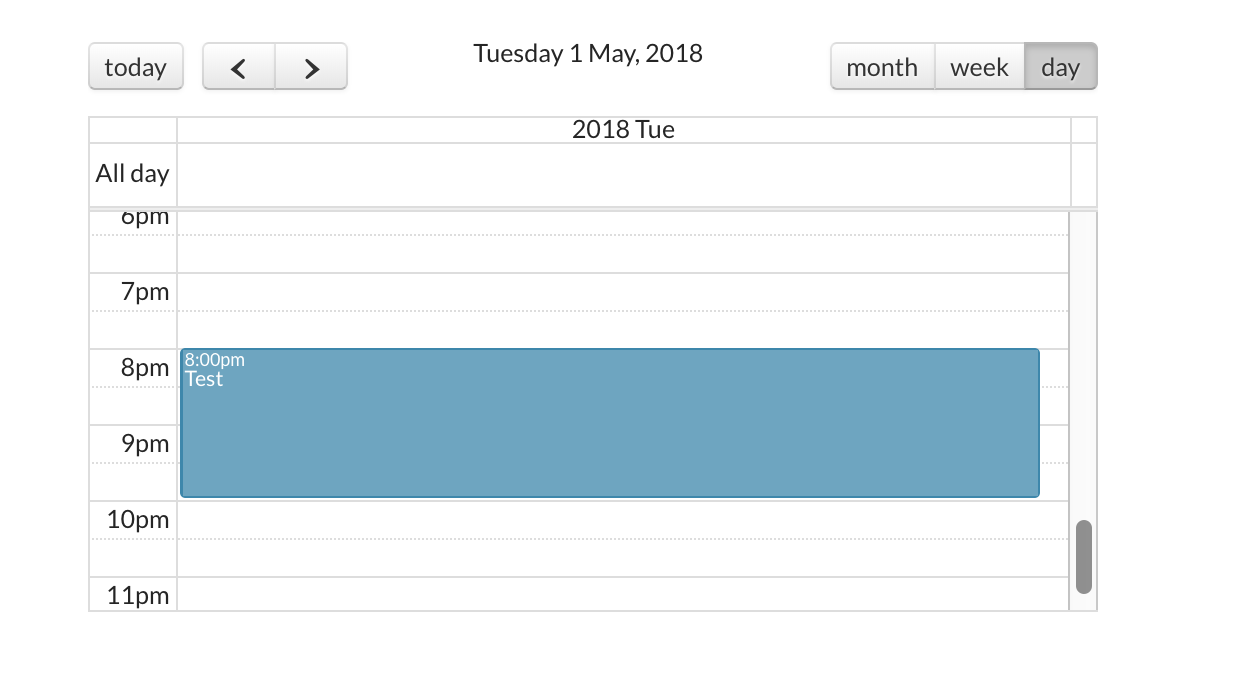Select the 11pm time slot
Screen dimensions: 1246x700
tap(623, 595)
